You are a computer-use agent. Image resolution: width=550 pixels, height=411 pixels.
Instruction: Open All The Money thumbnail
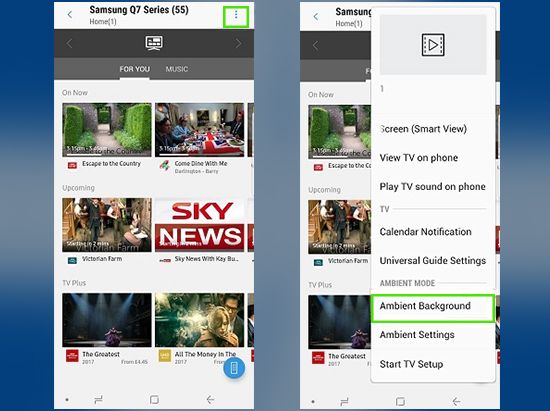(200, 320)
